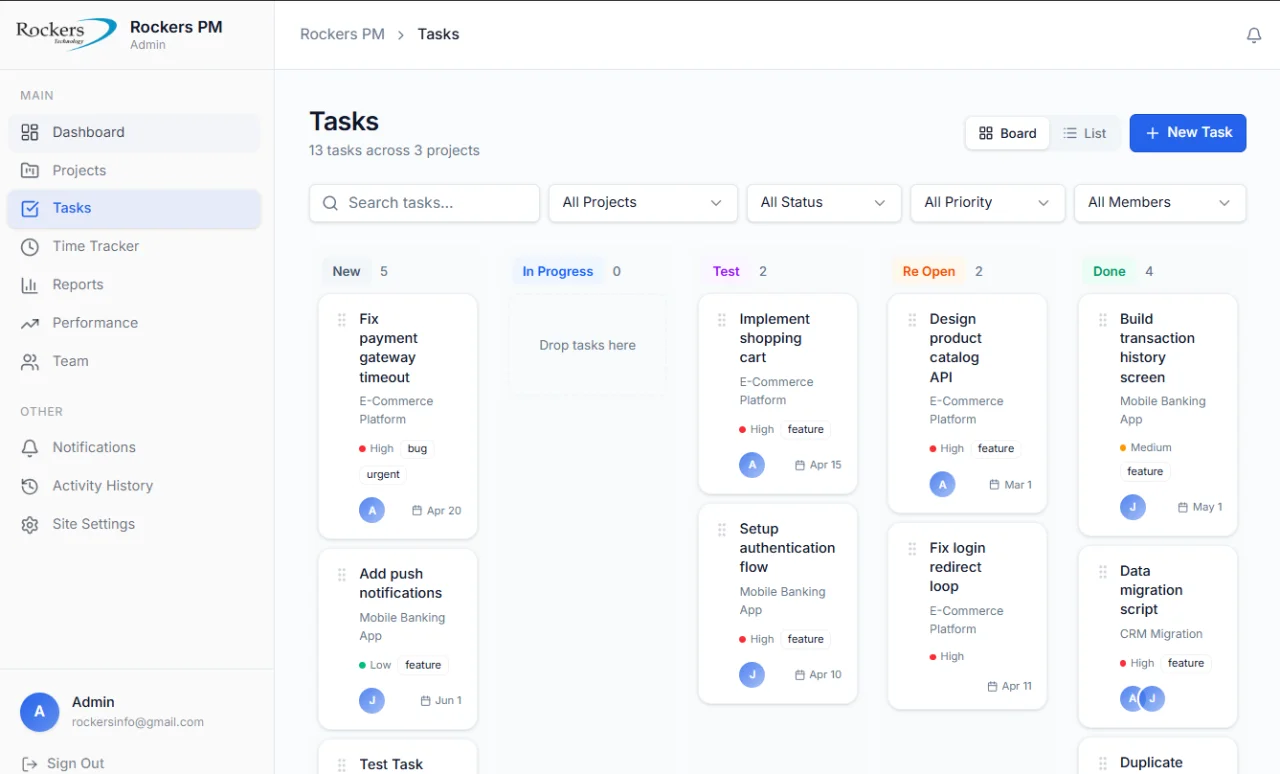Select Performance in the sidebar
1280x774 pixels.
pos(134,323)
